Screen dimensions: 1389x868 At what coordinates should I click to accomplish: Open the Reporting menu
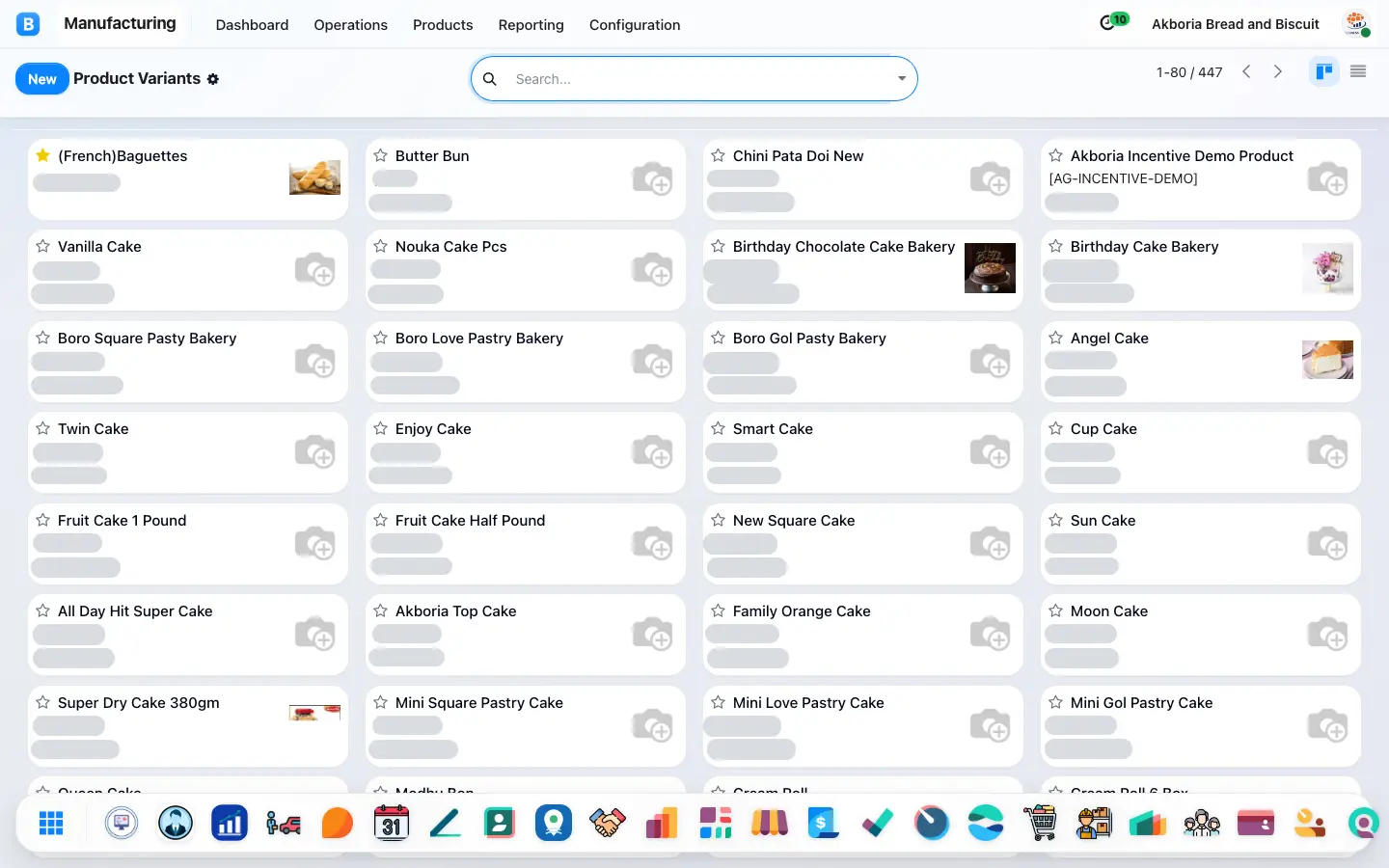click(x=531, y=25)
